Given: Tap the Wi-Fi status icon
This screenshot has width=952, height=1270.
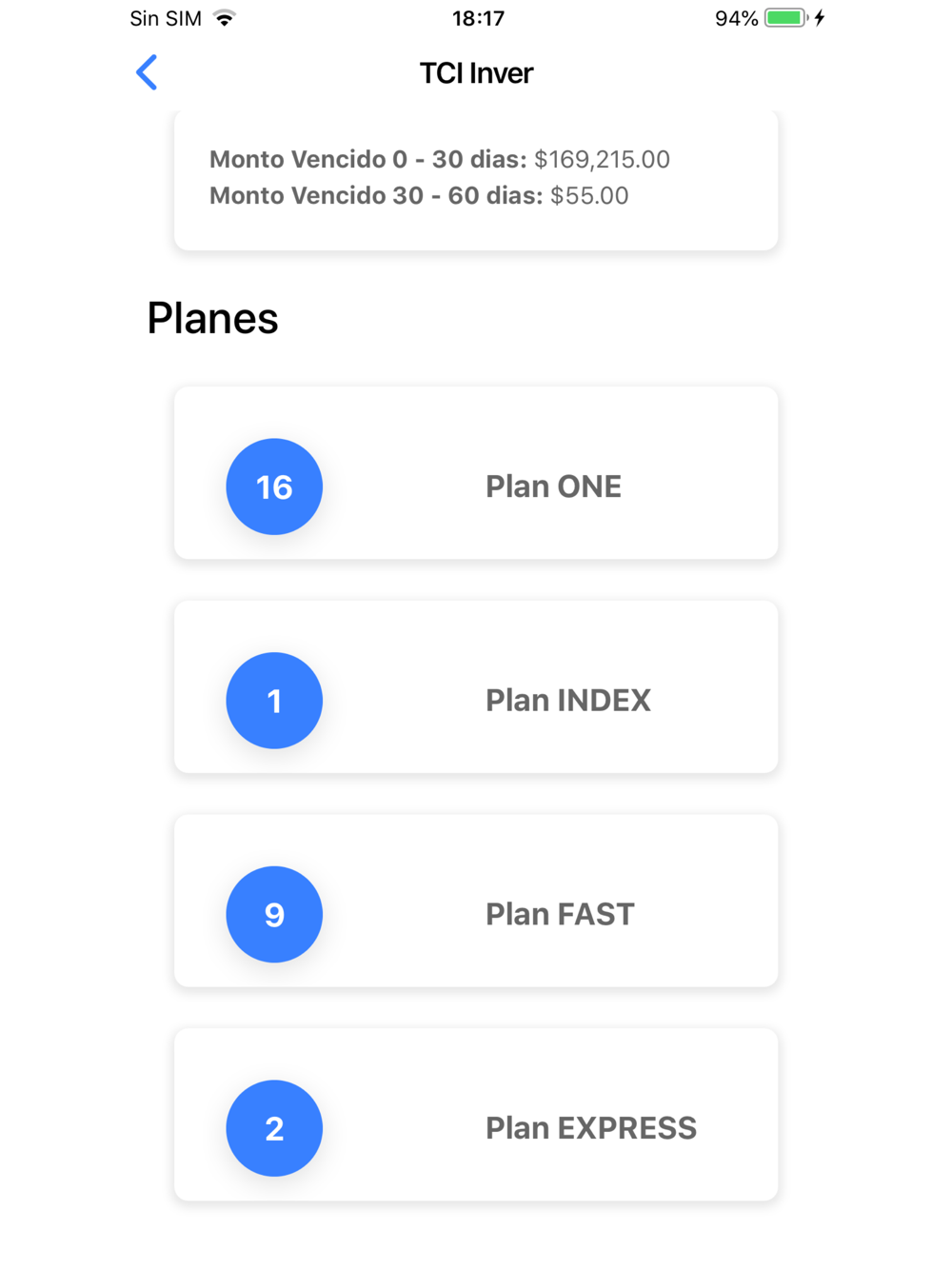Looking at the screenshot, I should [x=225, y=18].
